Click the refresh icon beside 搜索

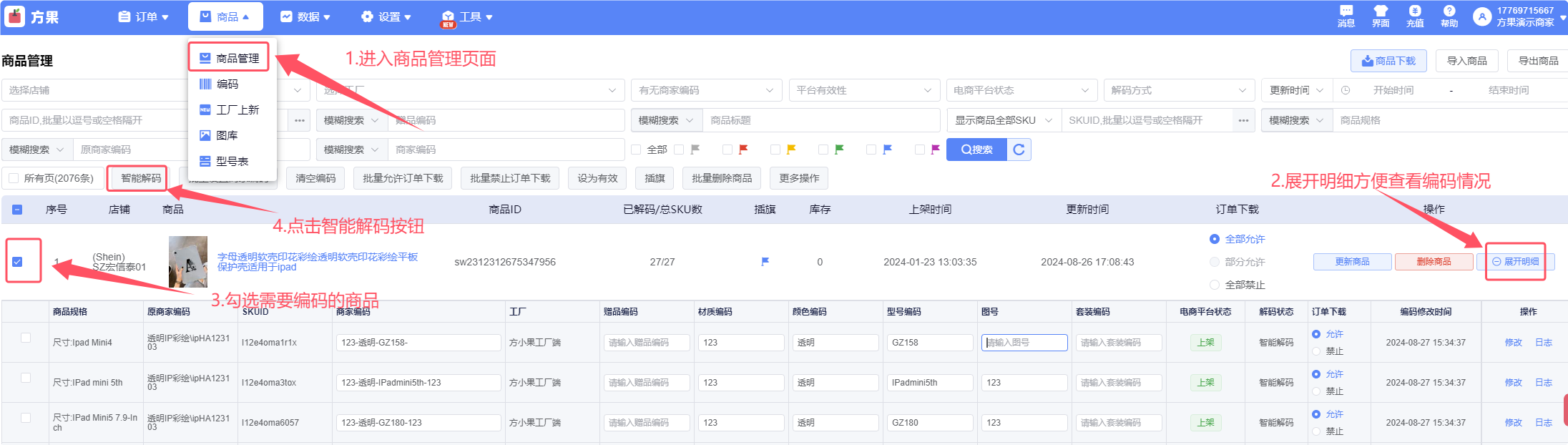(x=1019, y=150)
